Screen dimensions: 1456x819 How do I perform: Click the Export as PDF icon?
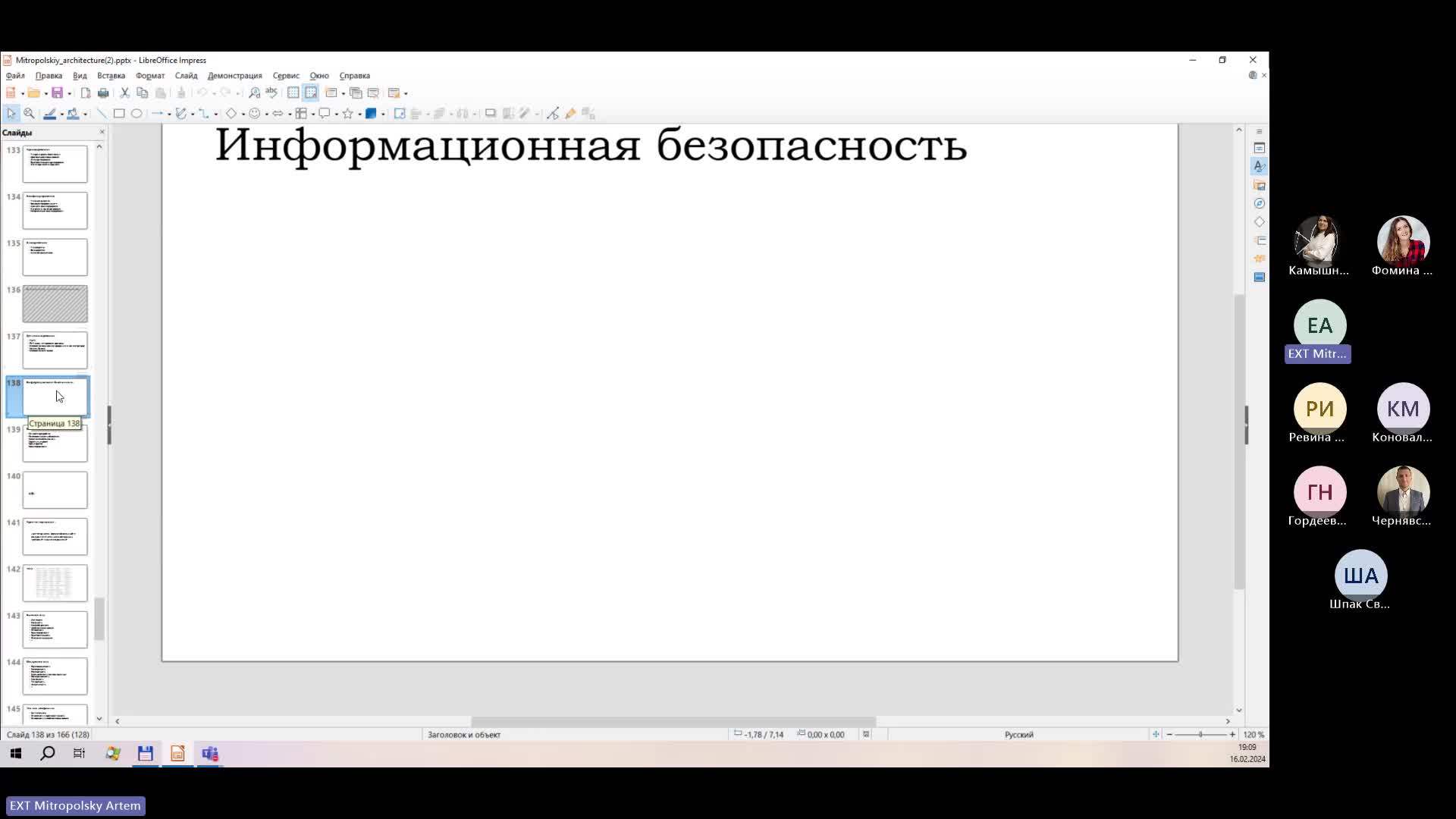click(x=86, y=93)
